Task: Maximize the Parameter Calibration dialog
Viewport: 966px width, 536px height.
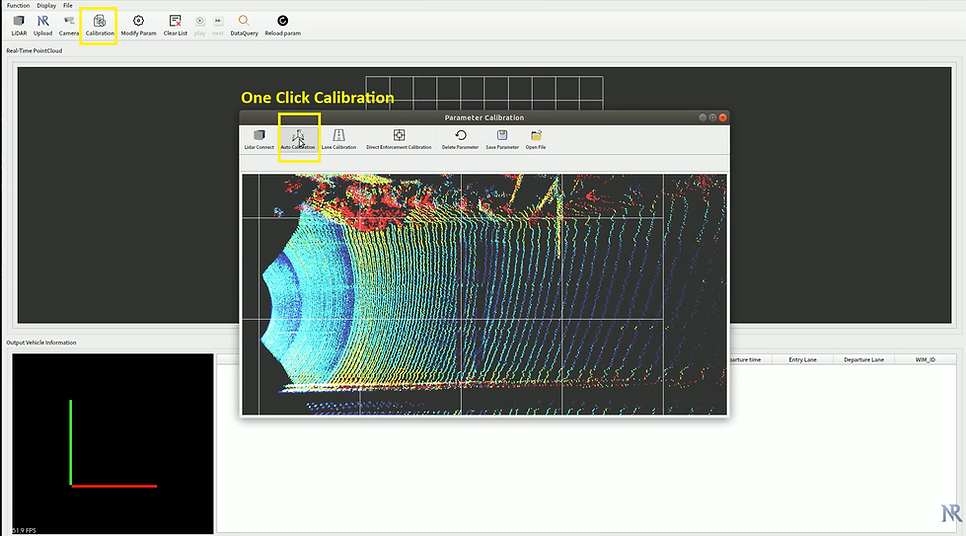Action: [x=713, y=118]
